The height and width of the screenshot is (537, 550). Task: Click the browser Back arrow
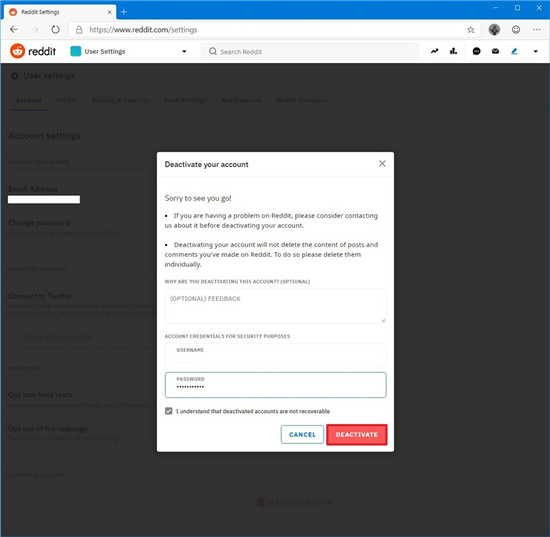click(14, 29)
